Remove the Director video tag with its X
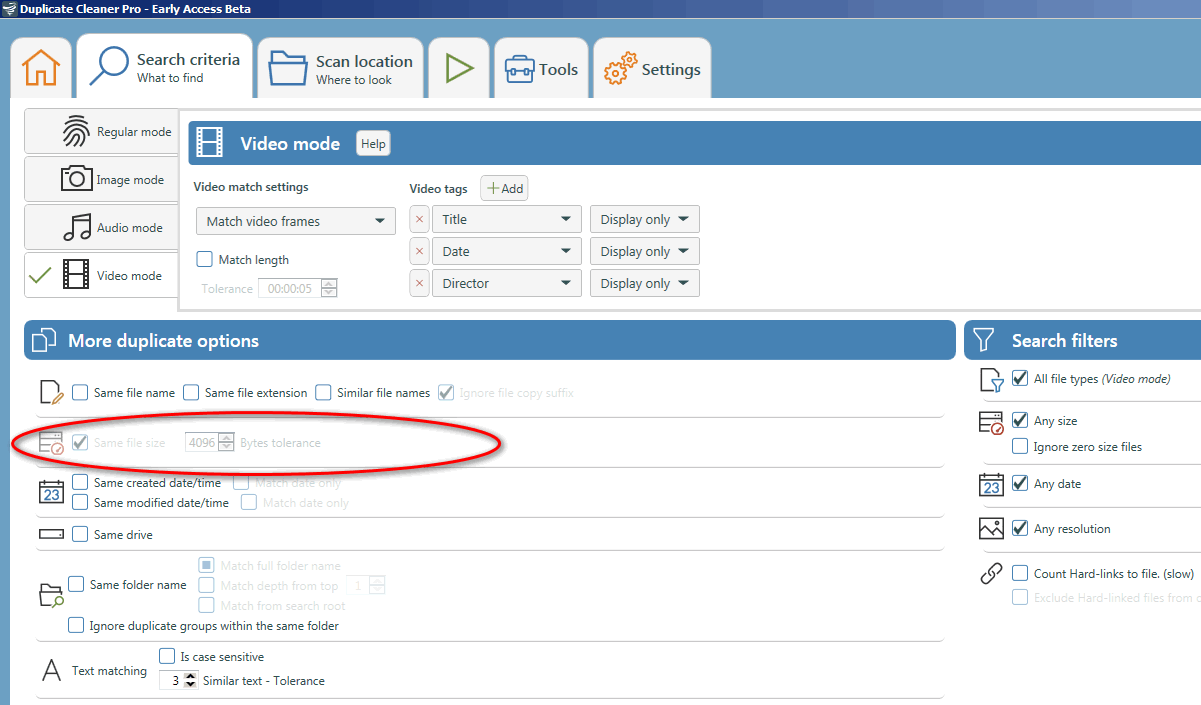The width and height of the screenshot is (1201, 705). tap(419, 283)
